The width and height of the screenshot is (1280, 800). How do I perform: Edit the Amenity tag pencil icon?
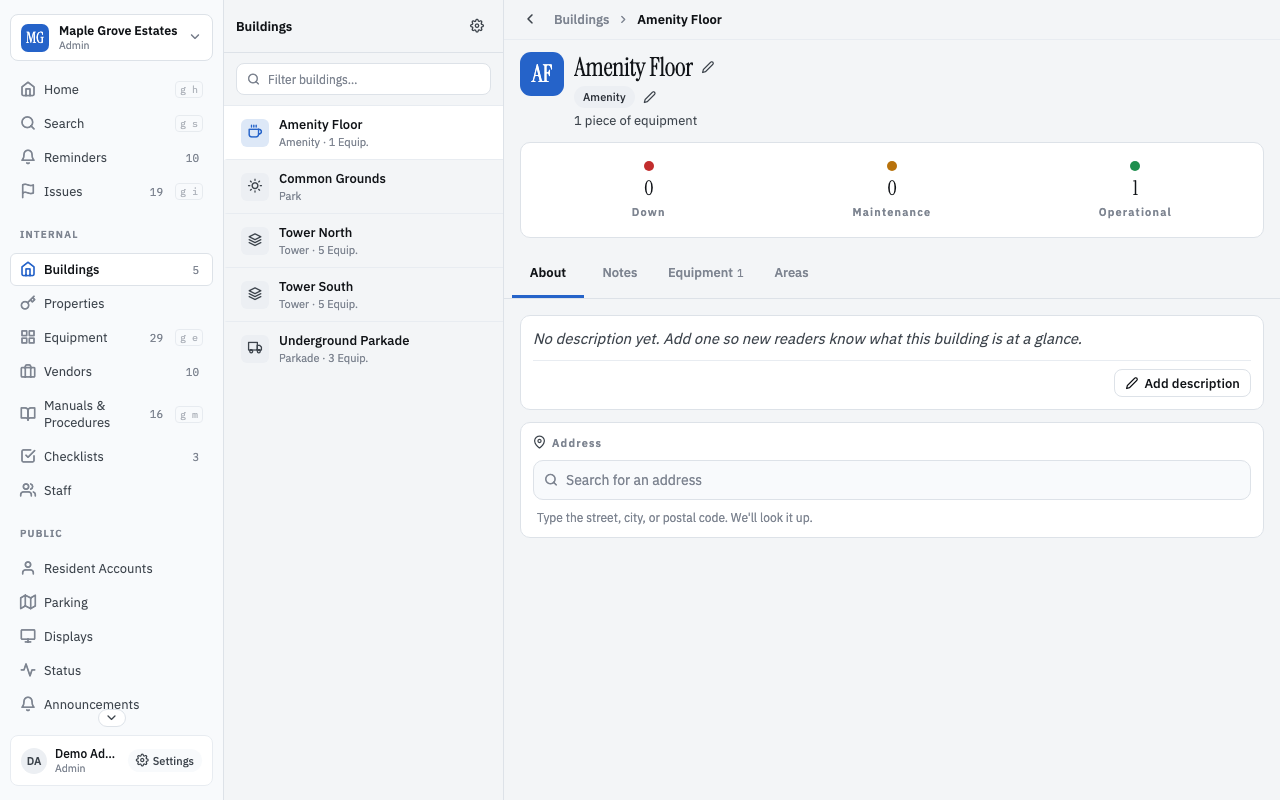[x=650, y=97]
